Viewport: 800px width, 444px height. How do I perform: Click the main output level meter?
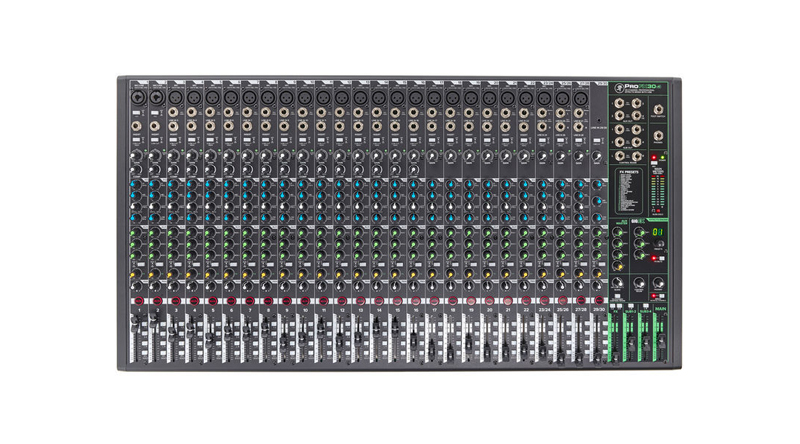coord(656,188)
